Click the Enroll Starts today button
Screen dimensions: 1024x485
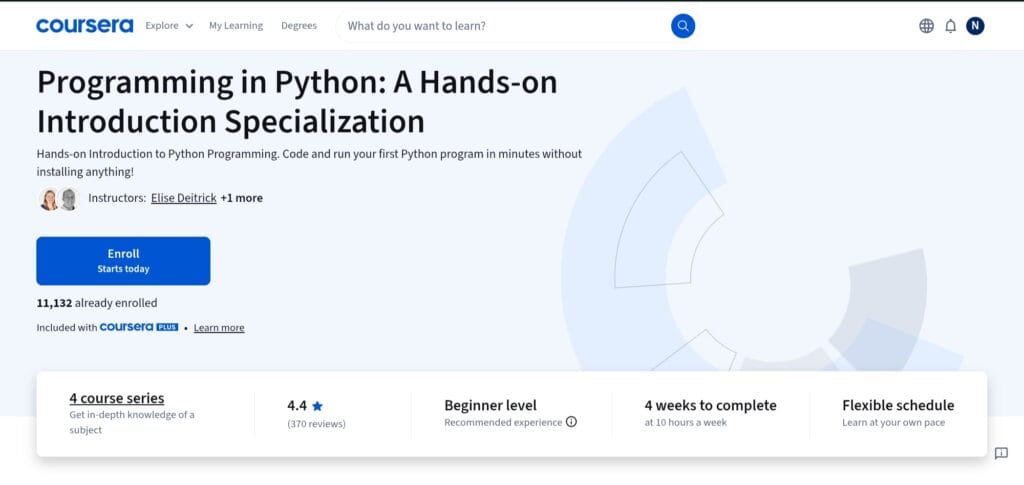point(123,261)
